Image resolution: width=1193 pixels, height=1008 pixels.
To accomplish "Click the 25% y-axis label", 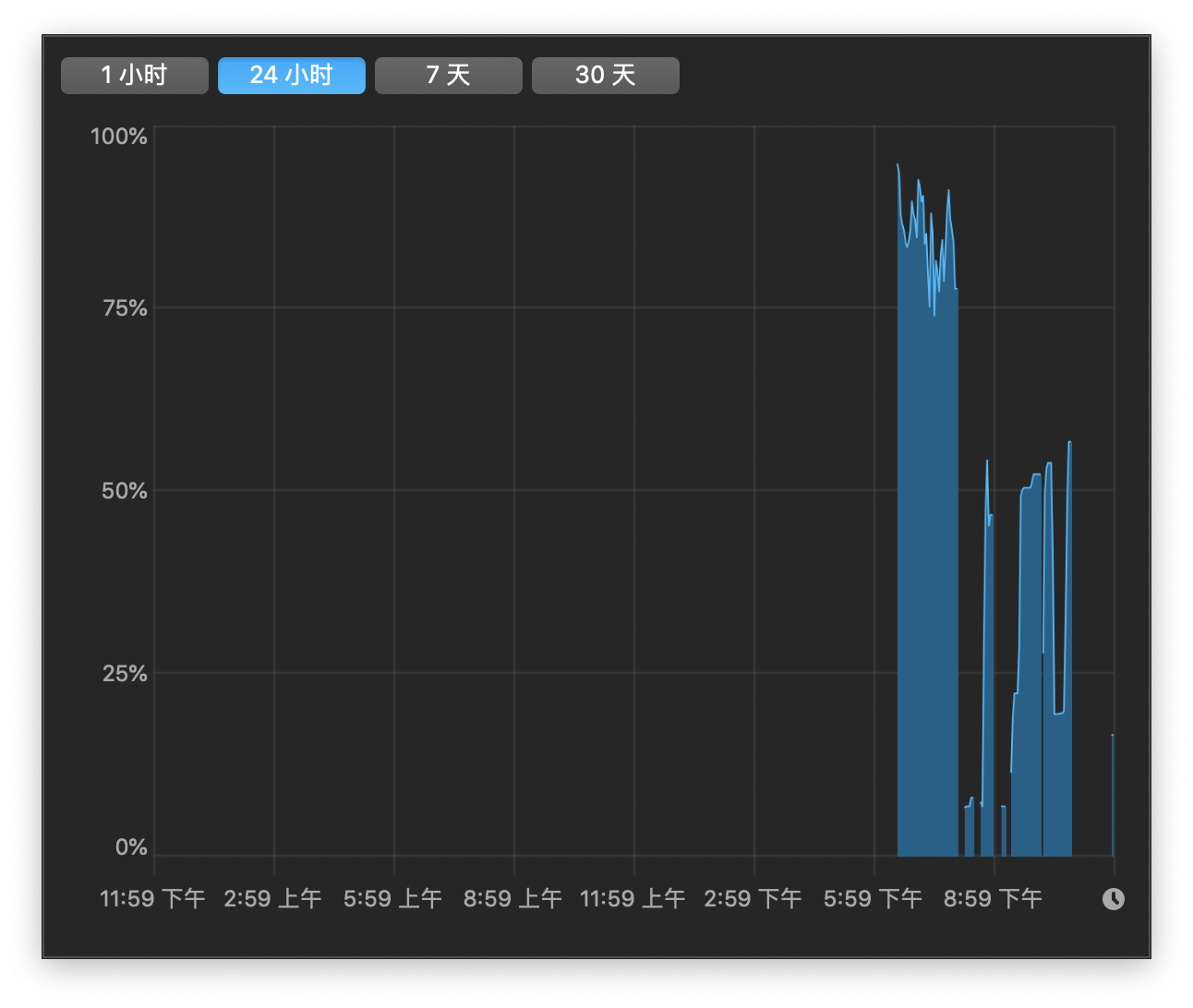I will 125,674.
